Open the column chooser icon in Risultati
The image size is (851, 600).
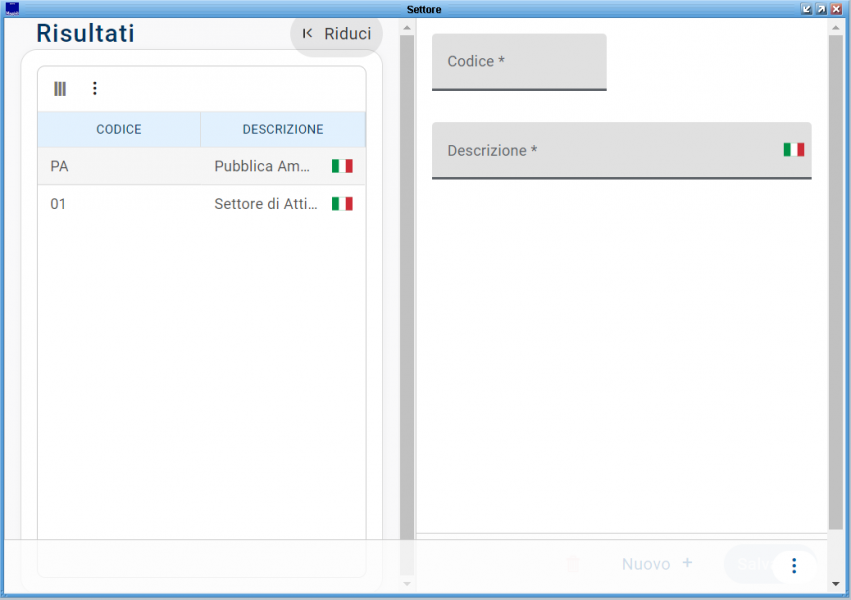tap(60, 88)
